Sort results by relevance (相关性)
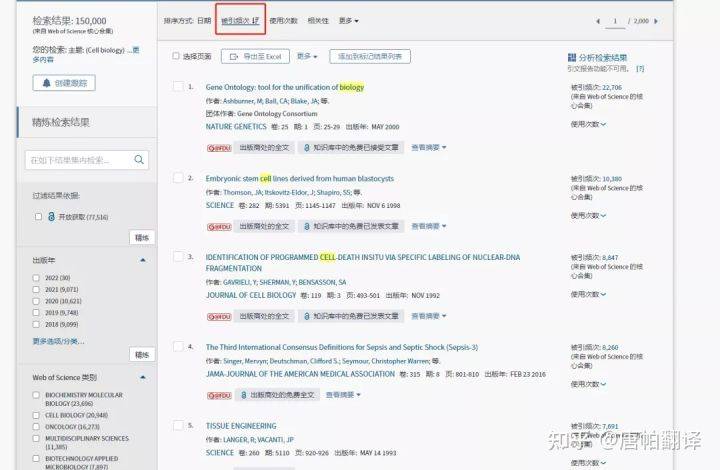The height and width of the screenshot is (470, 720). (x=318, y=21)
